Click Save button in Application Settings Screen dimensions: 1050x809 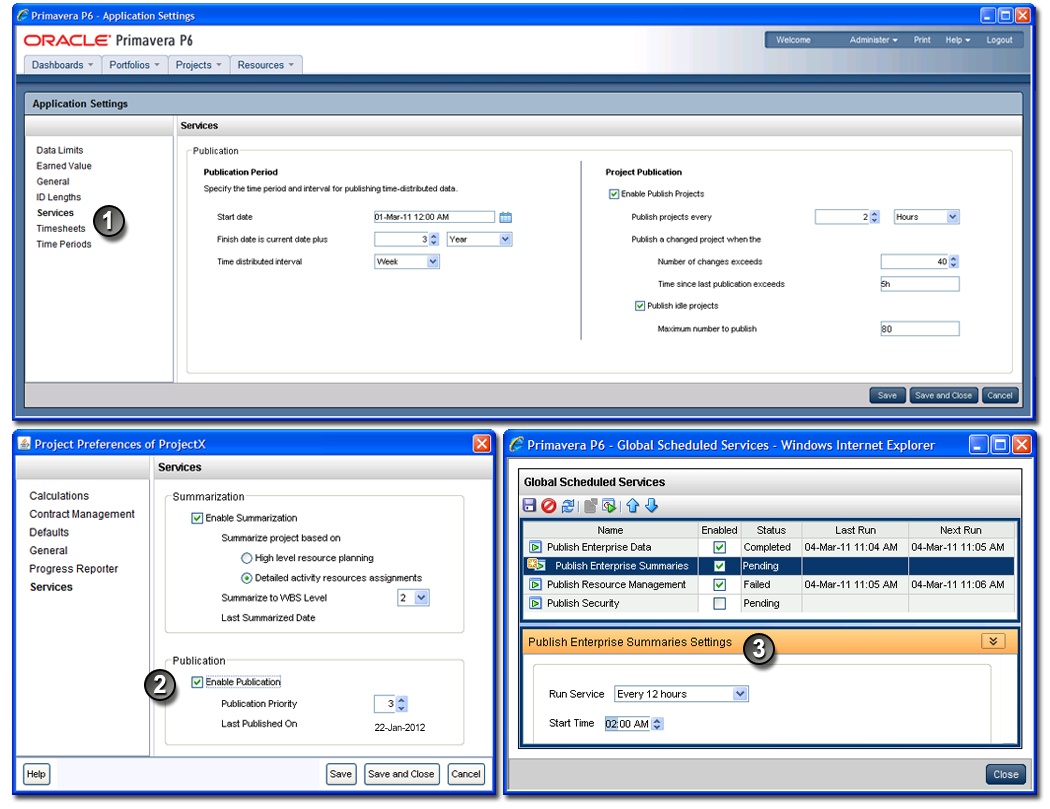click(887, 395)
